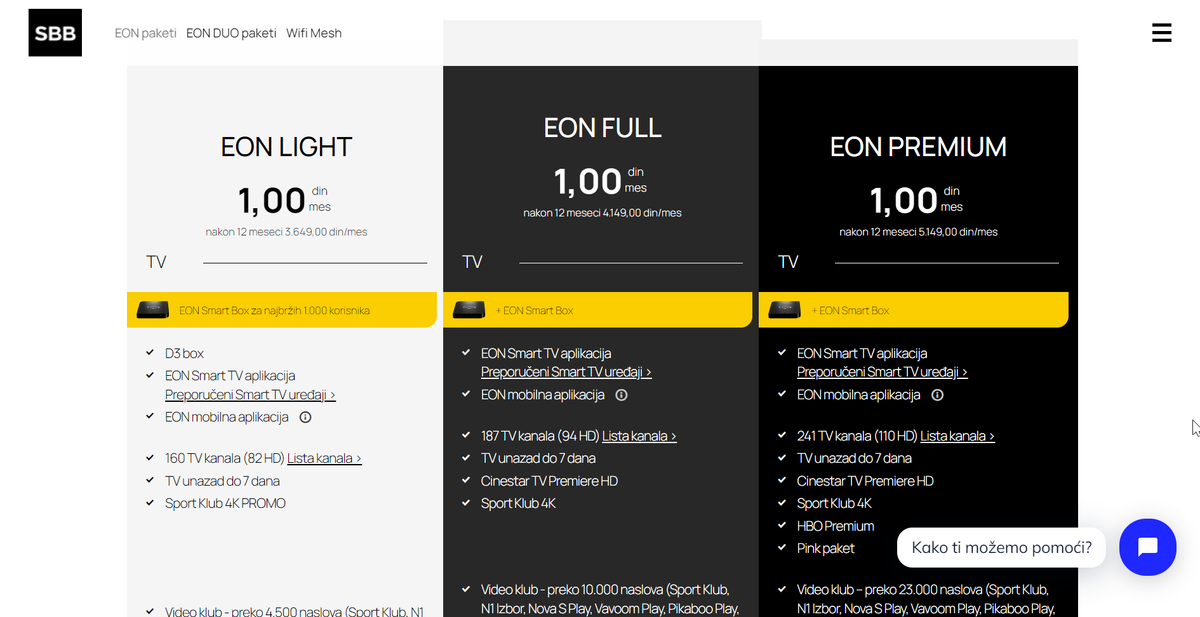The height and width of the screenshot is (617, 1200).
Task: Click the 'Pink paket' feature
Action: pyautogui.click(x=826, y=548)
